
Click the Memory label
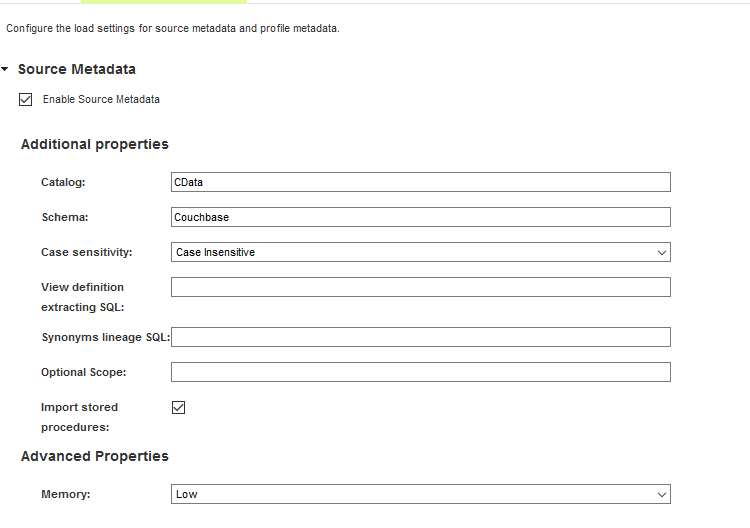click(x=64, y=494)
